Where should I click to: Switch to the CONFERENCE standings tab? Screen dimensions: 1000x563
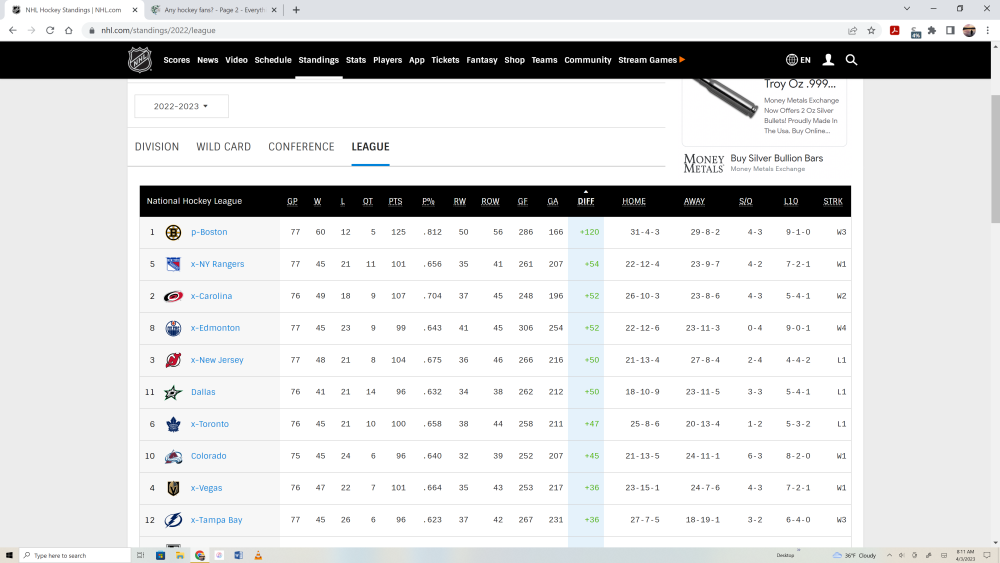pos(301,147)
